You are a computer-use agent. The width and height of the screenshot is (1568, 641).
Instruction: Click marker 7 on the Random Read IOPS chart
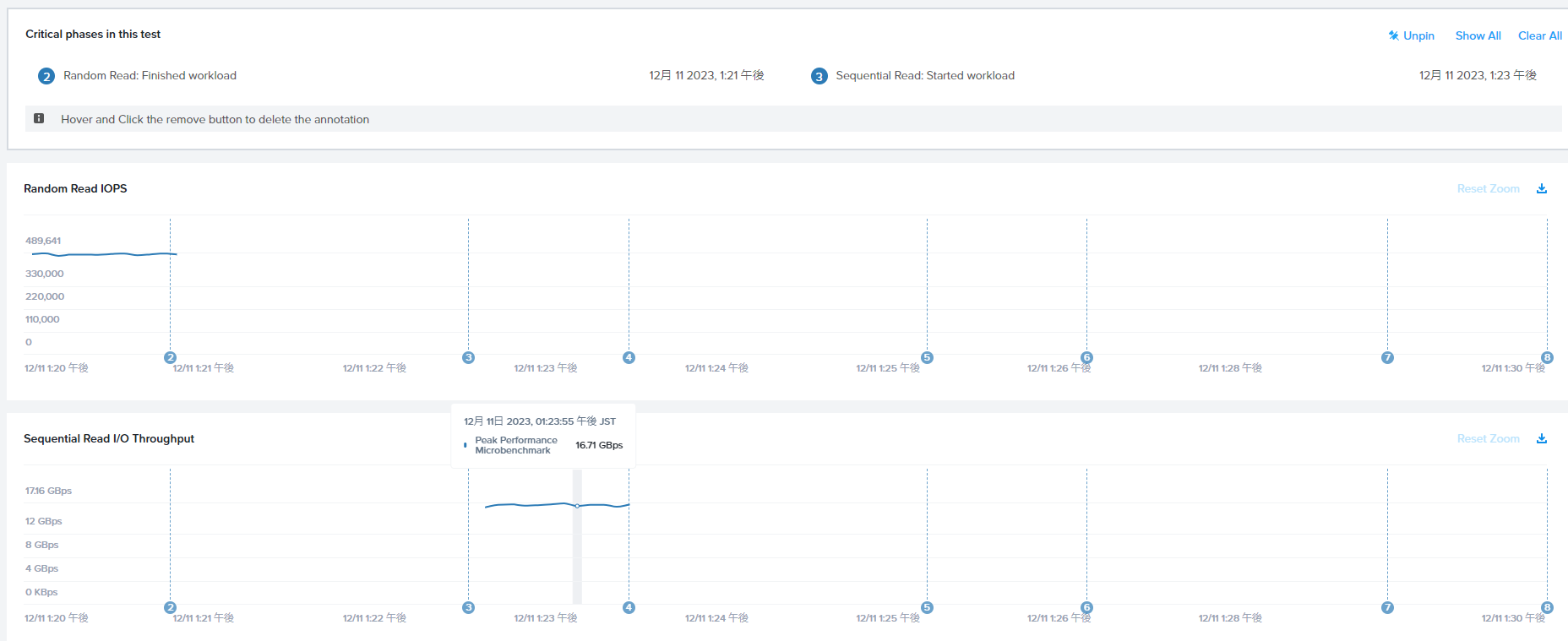tap(1387, 357)
